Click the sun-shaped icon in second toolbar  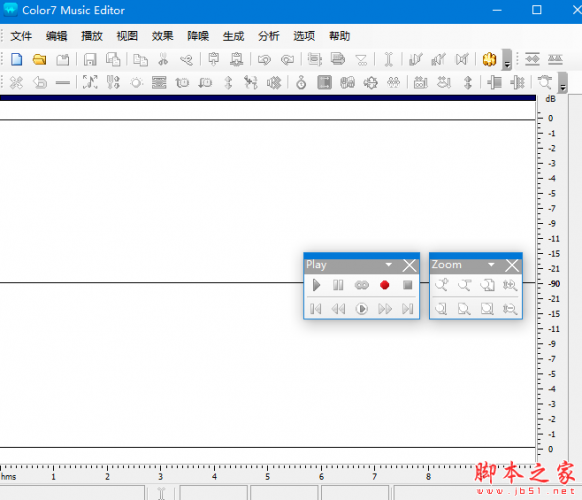click(136, 82)
